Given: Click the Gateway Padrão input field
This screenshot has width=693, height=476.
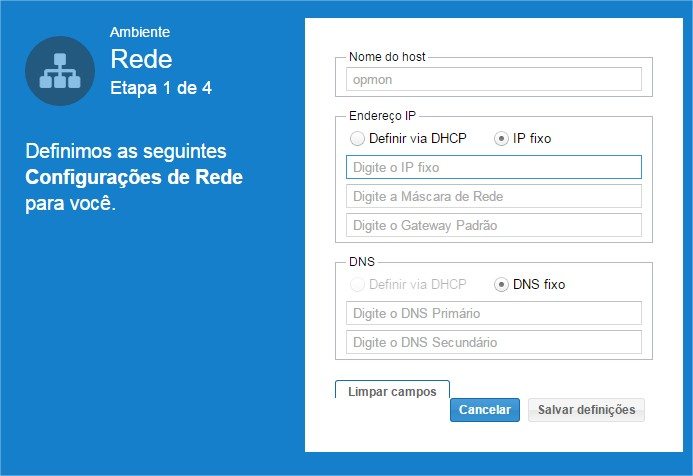Looking at the screenshot, I should point(493,225).
